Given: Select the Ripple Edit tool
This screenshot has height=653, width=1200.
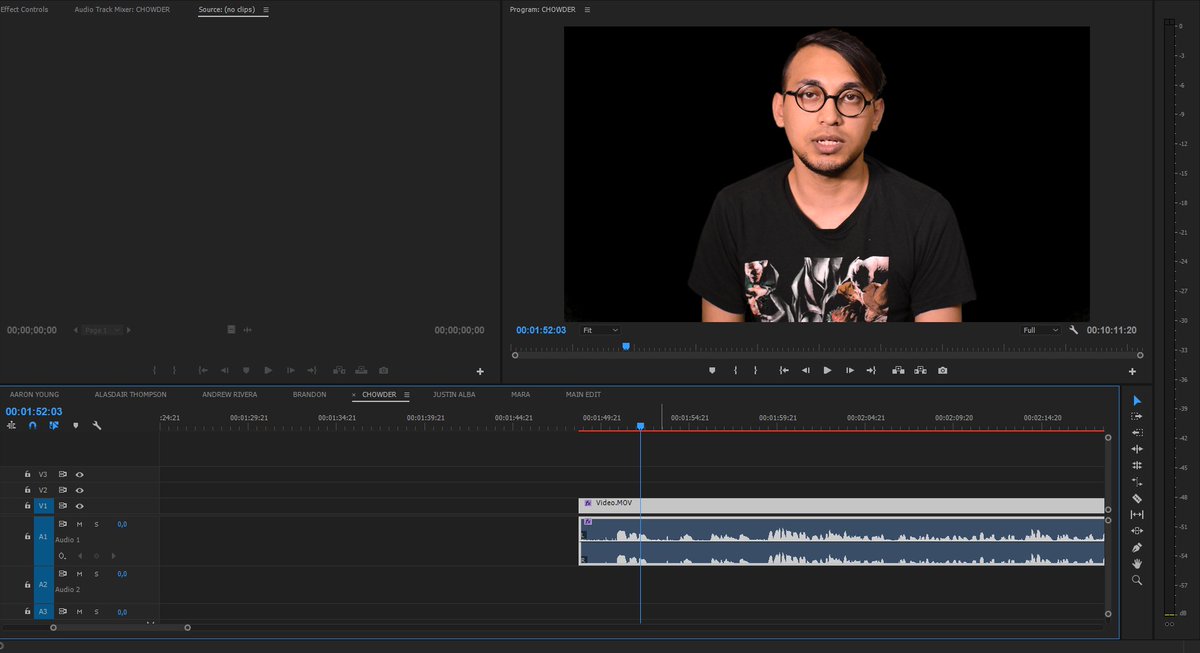Looking at the screenshot, I should tap(1137, 449).
